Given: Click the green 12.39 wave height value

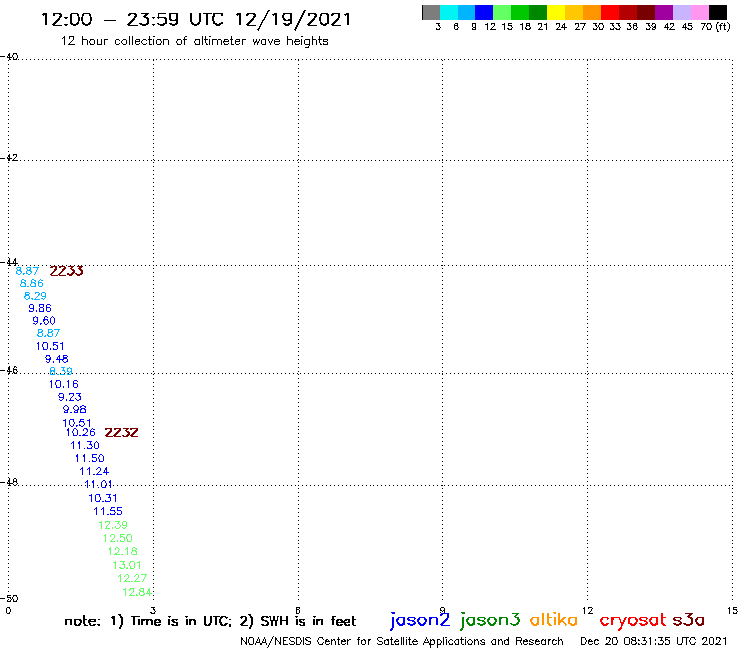Looking at the screenshot, I should [113, 525].
